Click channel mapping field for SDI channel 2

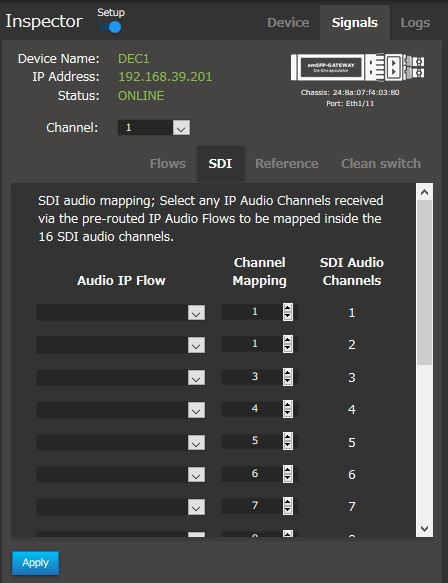[x=252, y=344]
